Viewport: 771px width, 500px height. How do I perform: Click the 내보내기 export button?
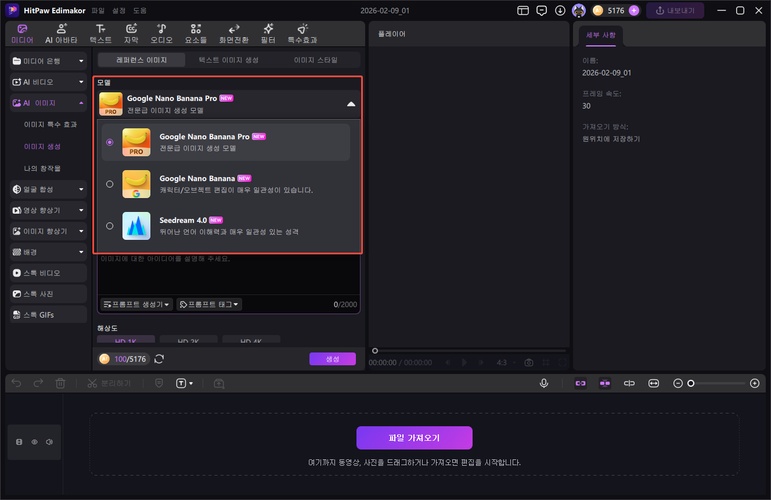tap(675, 10)
